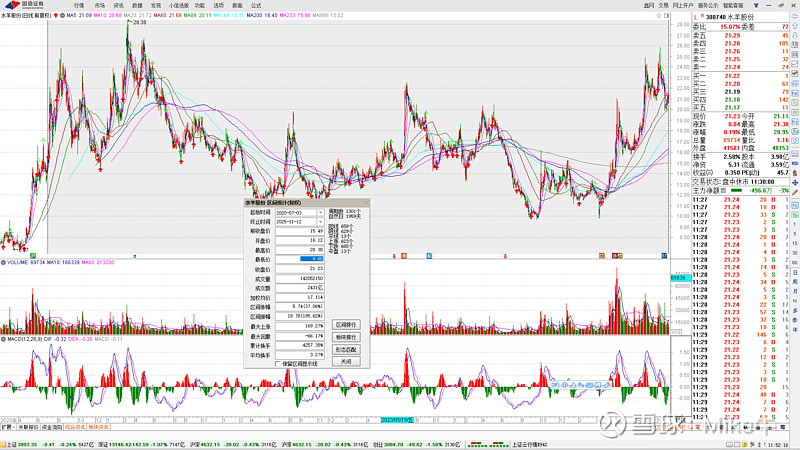Image resolution: width=800 pixels, height=450 pixels.
Task: Close the dialog with the 关闭 button
Action: (x=345, y=362)
